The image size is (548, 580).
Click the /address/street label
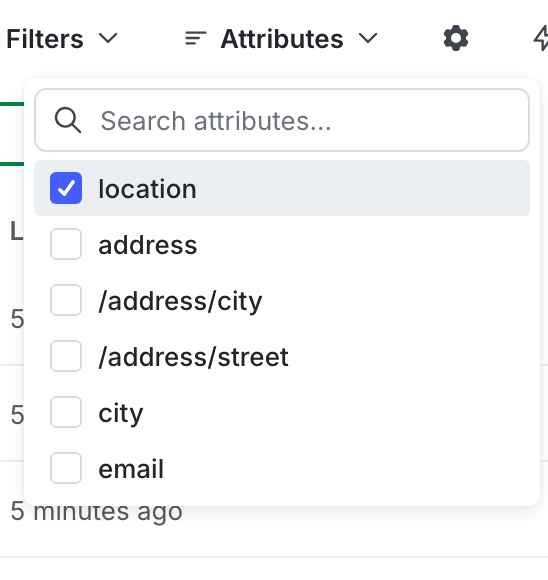point(194,357)
